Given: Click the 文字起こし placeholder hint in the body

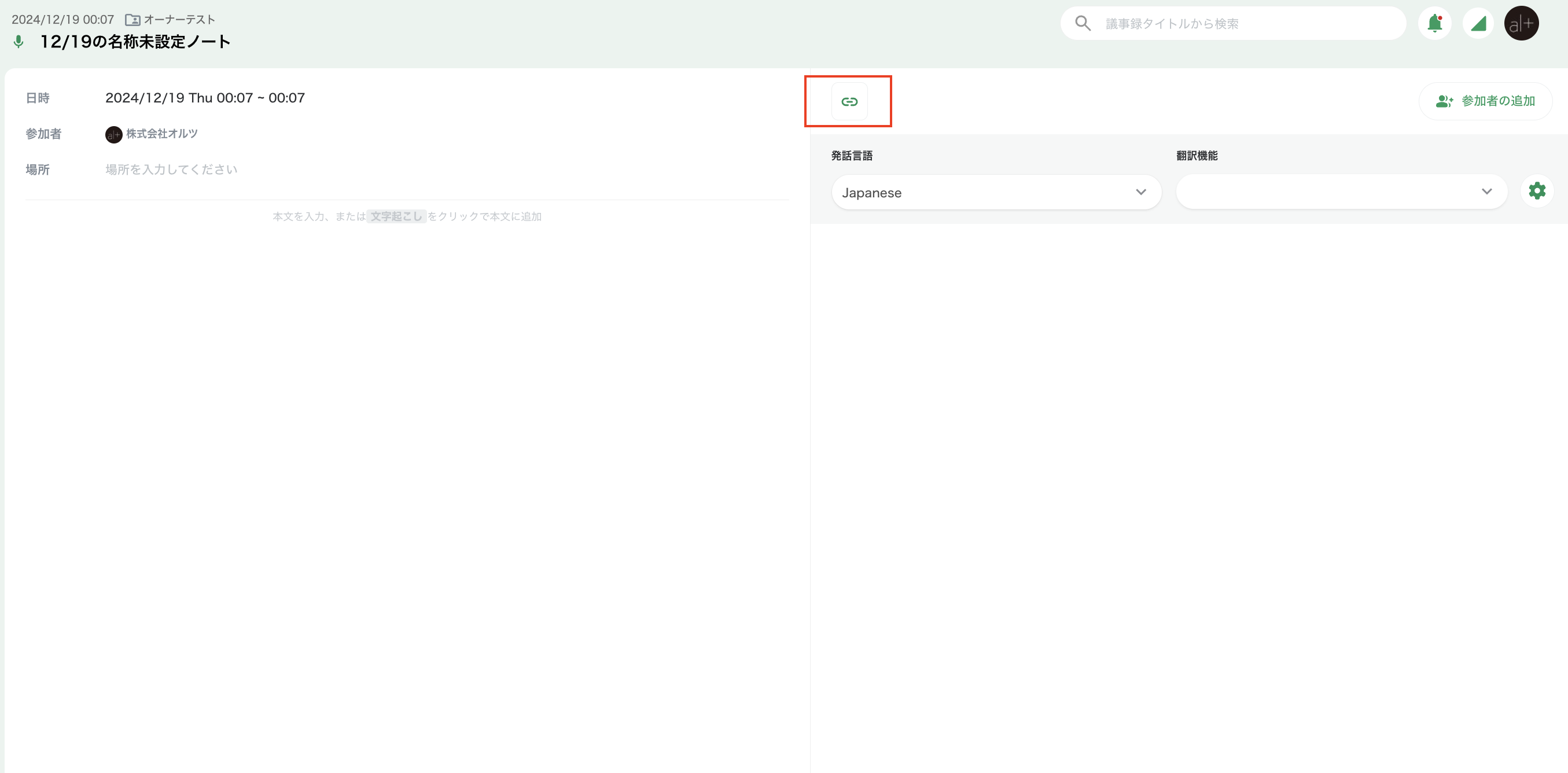Looking at the screenshot, I should (x=396, y=217).
